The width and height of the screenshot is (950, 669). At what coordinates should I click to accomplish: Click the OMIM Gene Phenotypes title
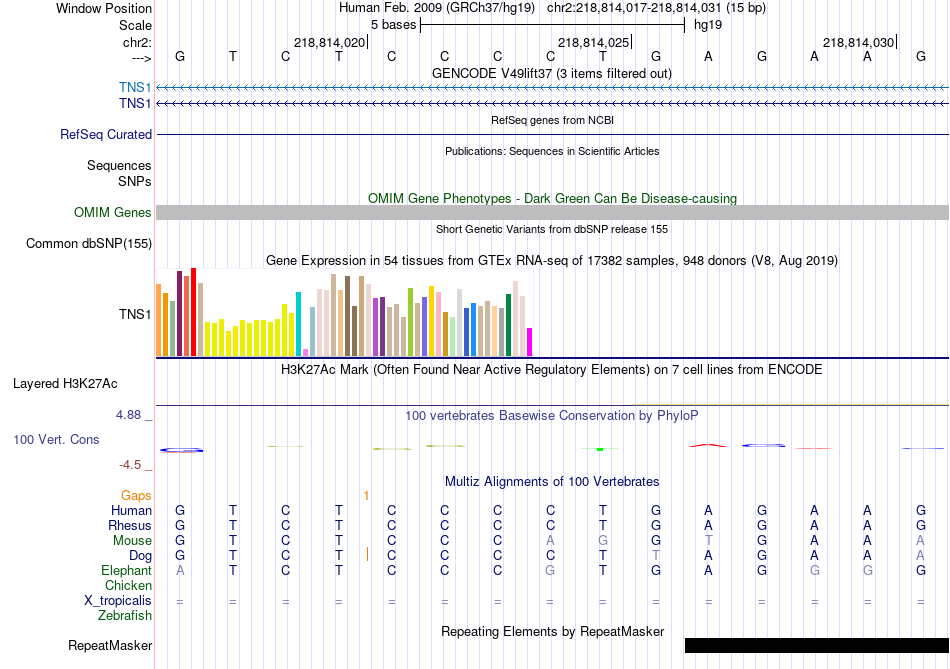pyautogui.click(x=552, y=198)
